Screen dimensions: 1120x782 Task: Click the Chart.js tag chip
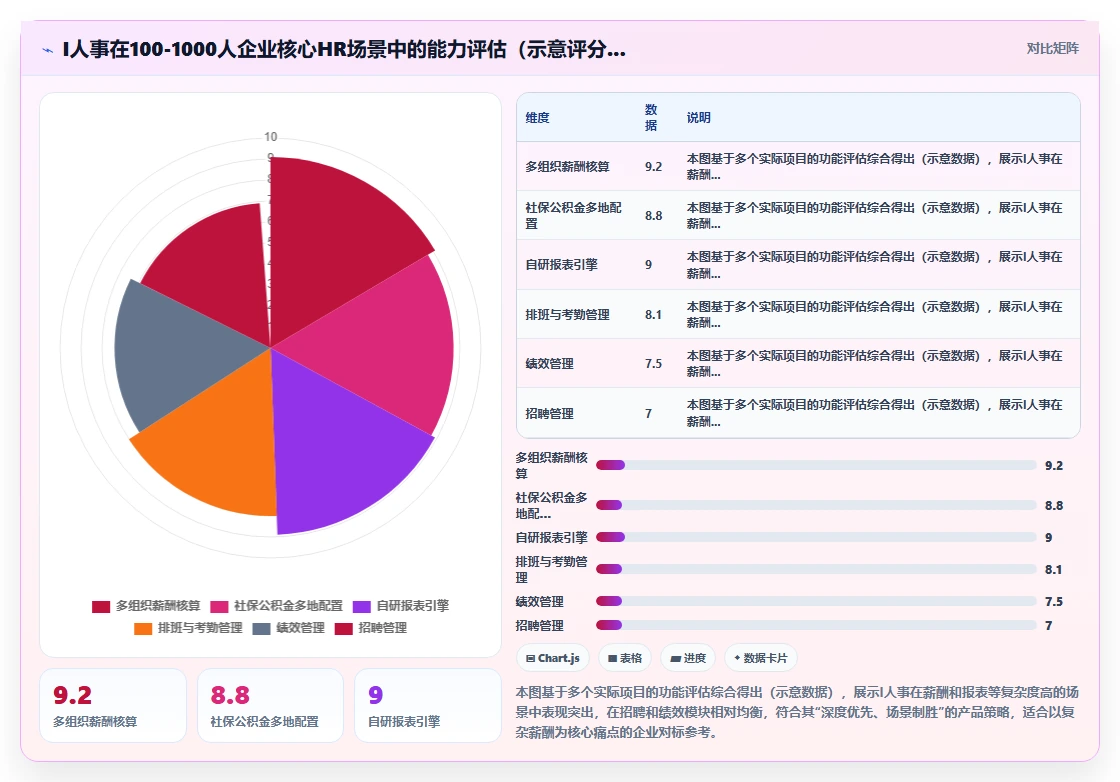pyautogui.click(x=552, y=658)
